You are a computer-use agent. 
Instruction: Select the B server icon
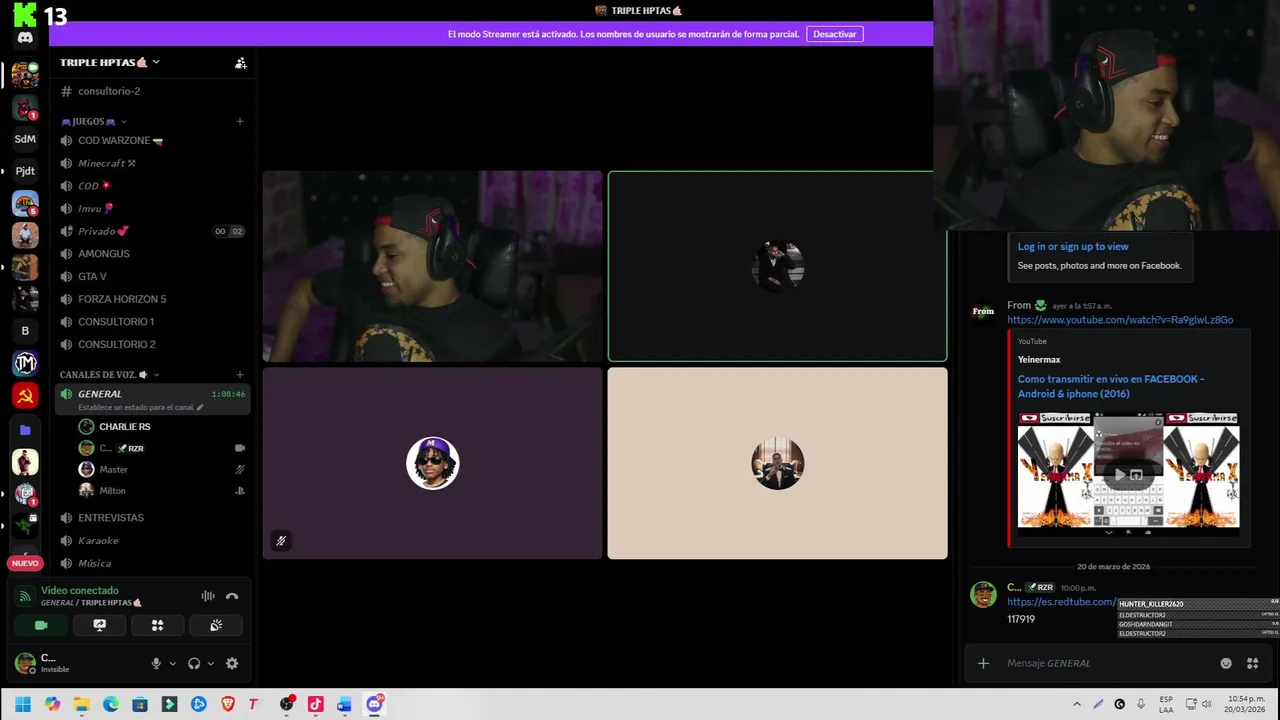coord(25,330)
